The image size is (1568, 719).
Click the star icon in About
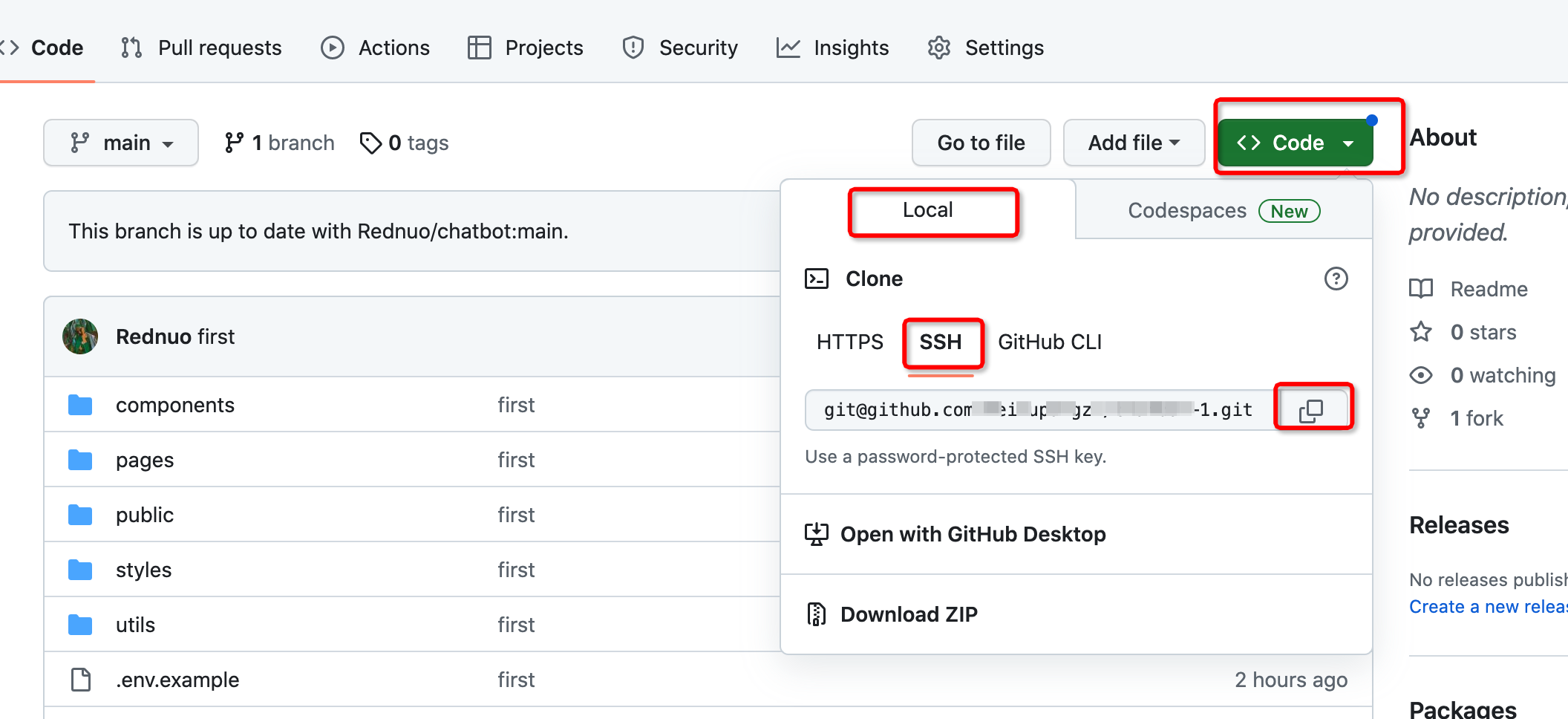(x=1421, y=331)
